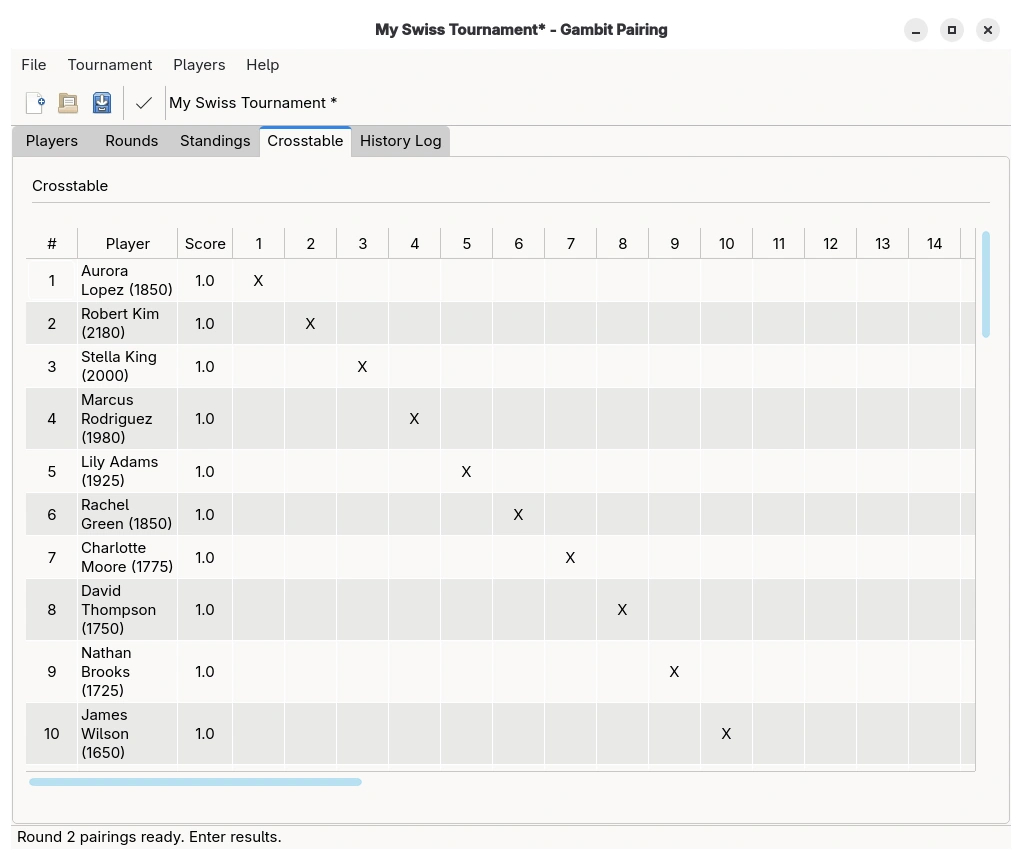Click the score 1.0 in Aurora Lopez's row
The height and width of the screenshot is (860, 1022).
click(x=205, y=280)
